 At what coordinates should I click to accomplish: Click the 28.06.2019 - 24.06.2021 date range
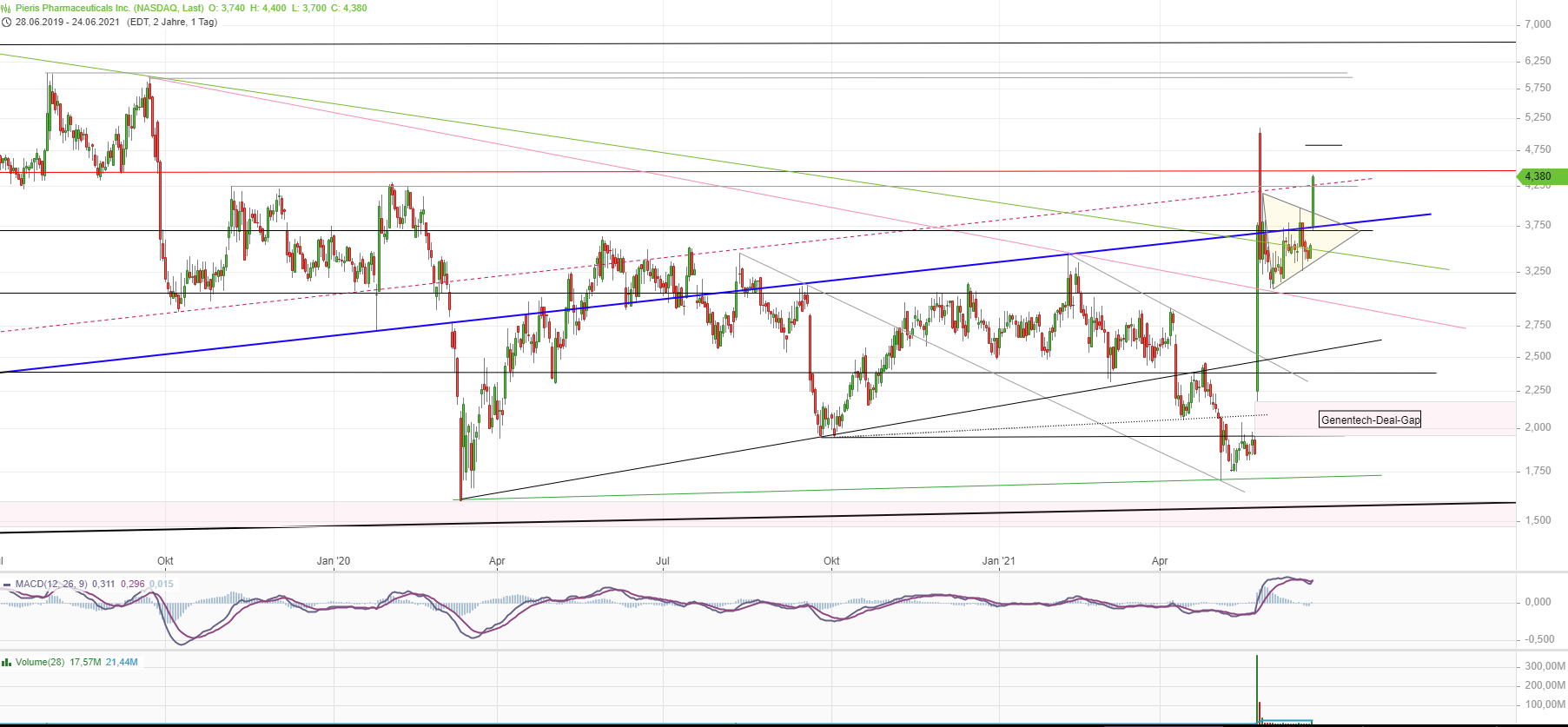[x=67, y=22]
